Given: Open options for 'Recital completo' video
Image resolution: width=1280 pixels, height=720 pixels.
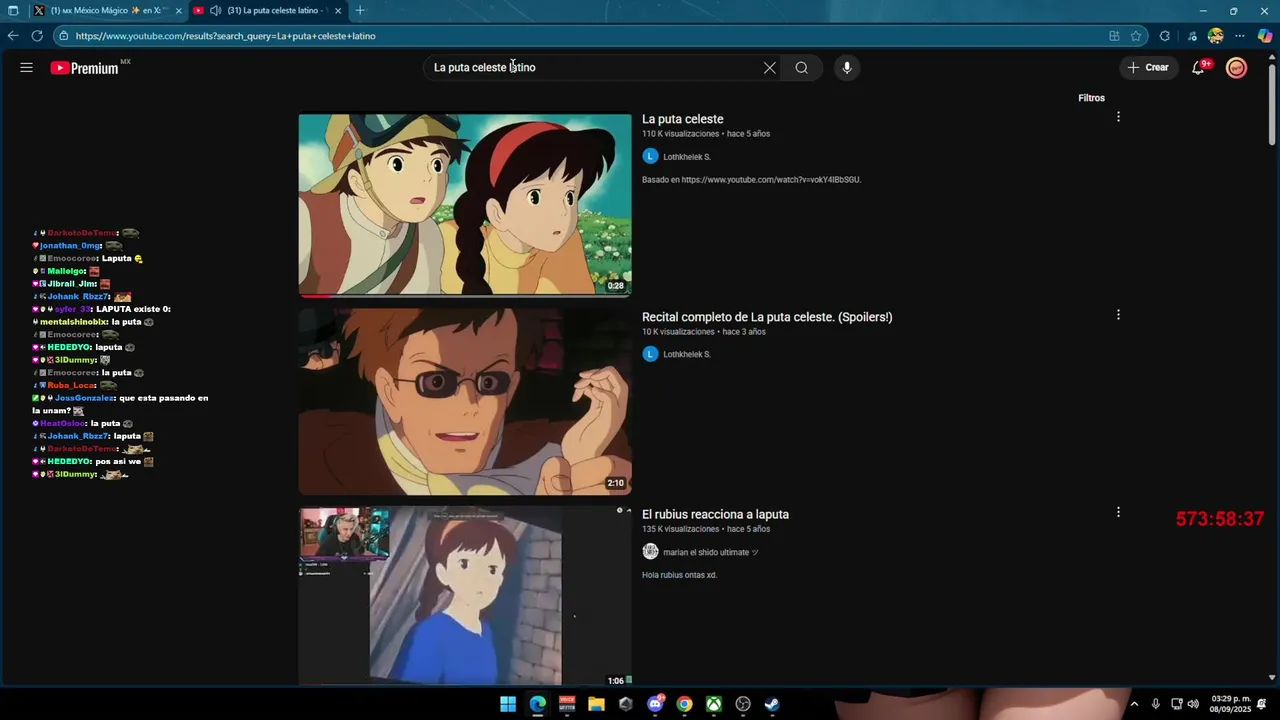Looking at the screenshot, I should 1118,315.
